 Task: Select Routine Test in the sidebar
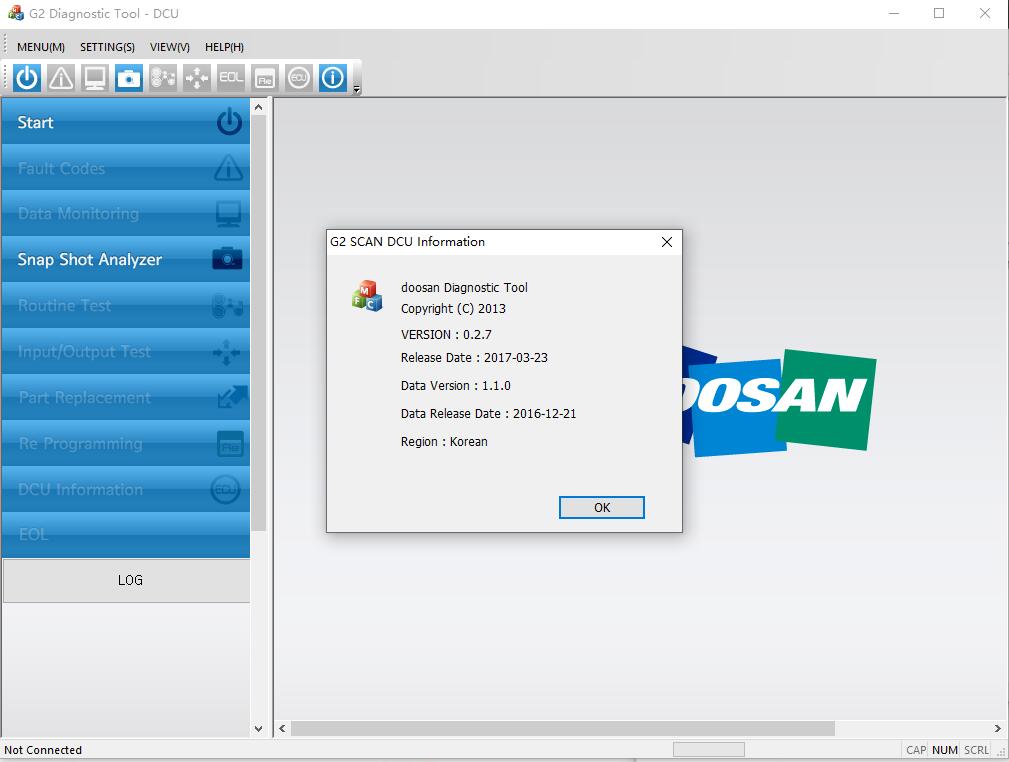(x=125, y=305)
